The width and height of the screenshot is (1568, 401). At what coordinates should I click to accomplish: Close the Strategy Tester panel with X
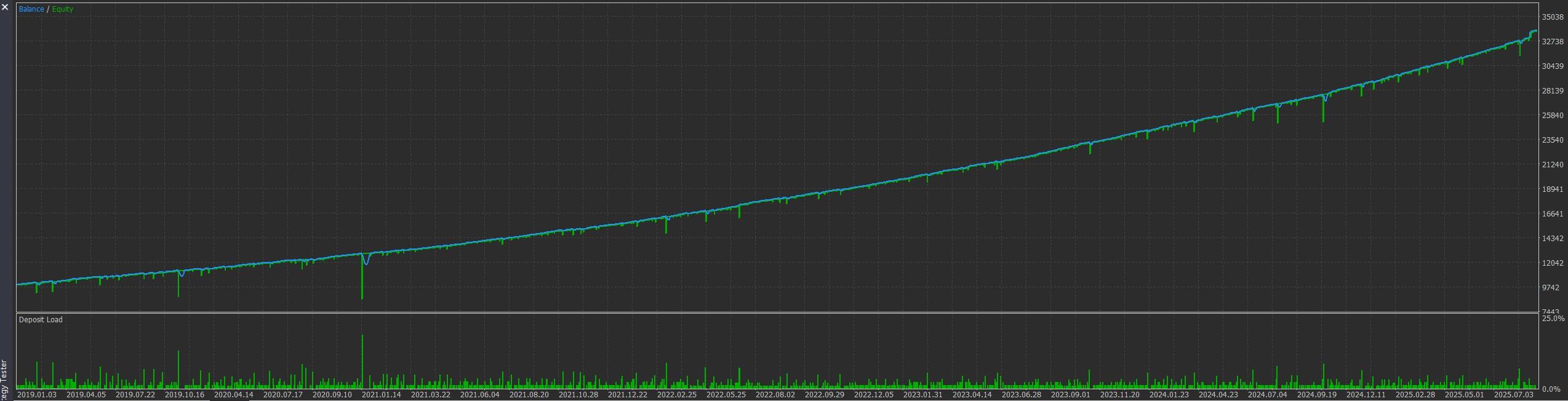[x=5, y=7]
